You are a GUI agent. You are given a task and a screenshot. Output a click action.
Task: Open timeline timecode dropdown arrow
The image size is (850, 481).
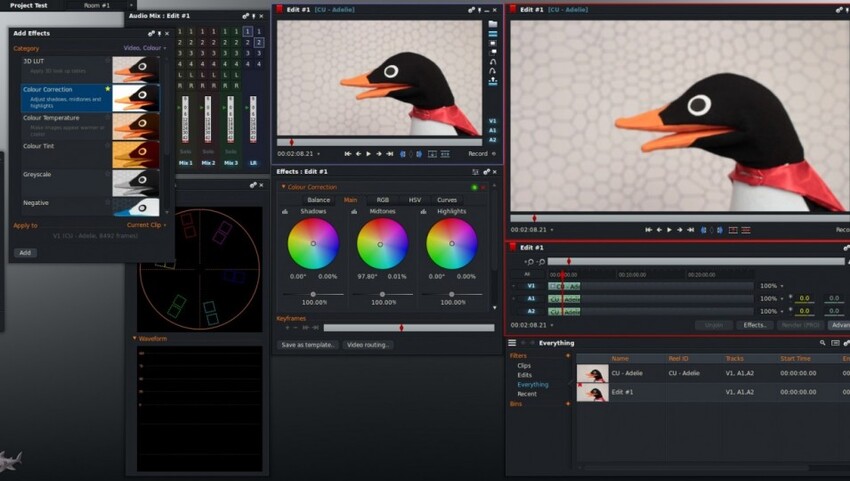coord(552,325)
